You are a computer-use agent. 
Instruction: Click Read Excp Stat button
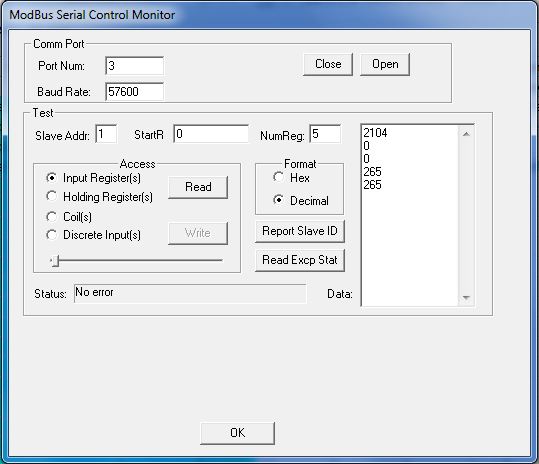click(300, 260)
